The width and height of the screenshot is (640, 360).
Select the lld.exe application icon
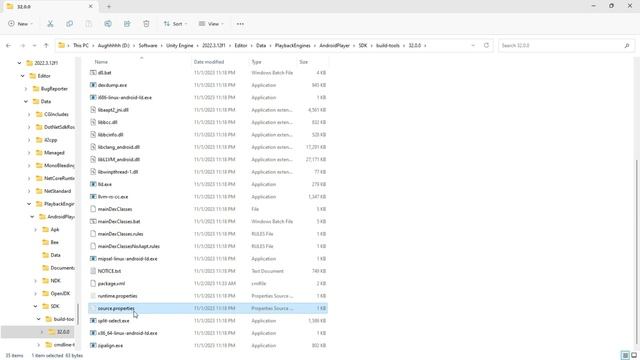coord(93,184)
